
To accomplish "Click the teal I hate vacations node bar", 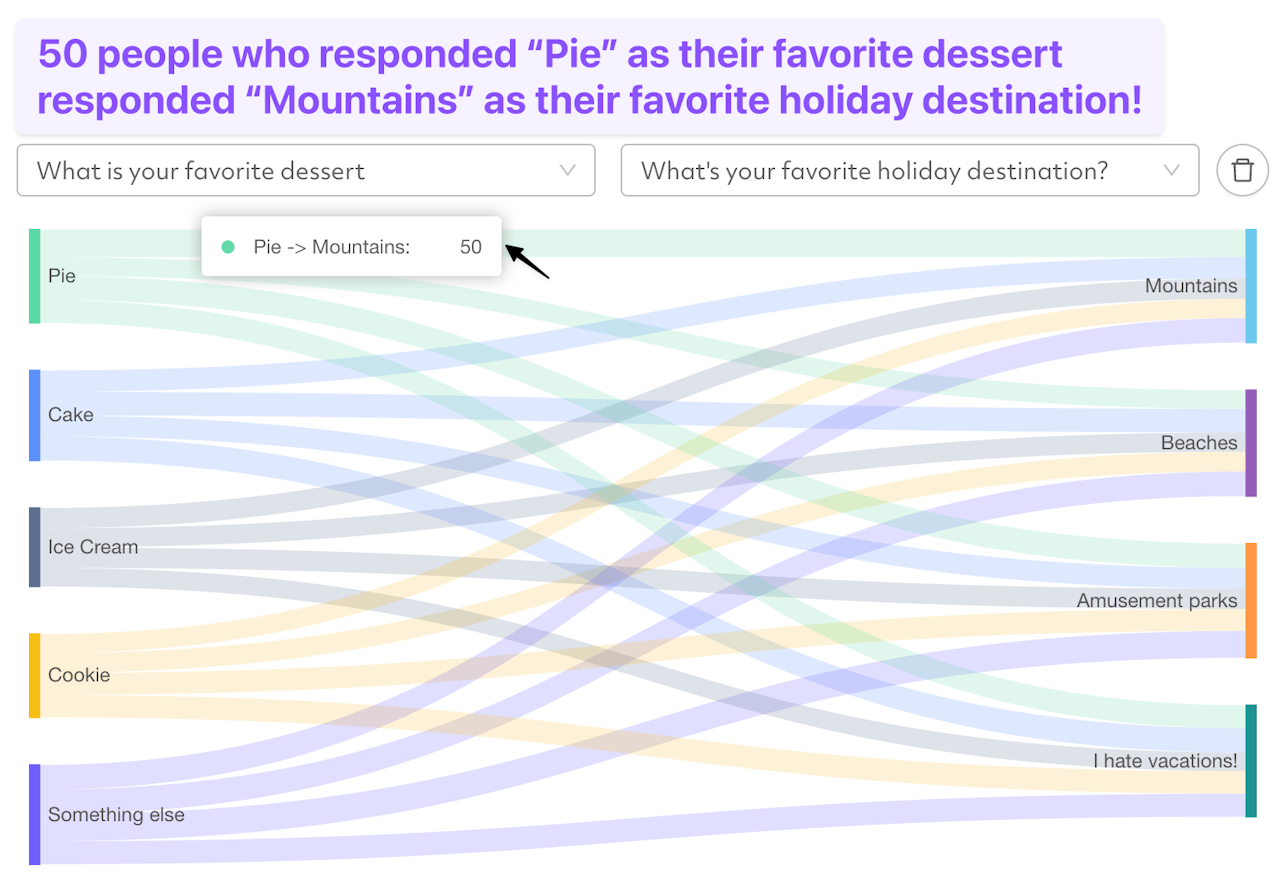I will pyautogui.click(x=1250, y=761).
